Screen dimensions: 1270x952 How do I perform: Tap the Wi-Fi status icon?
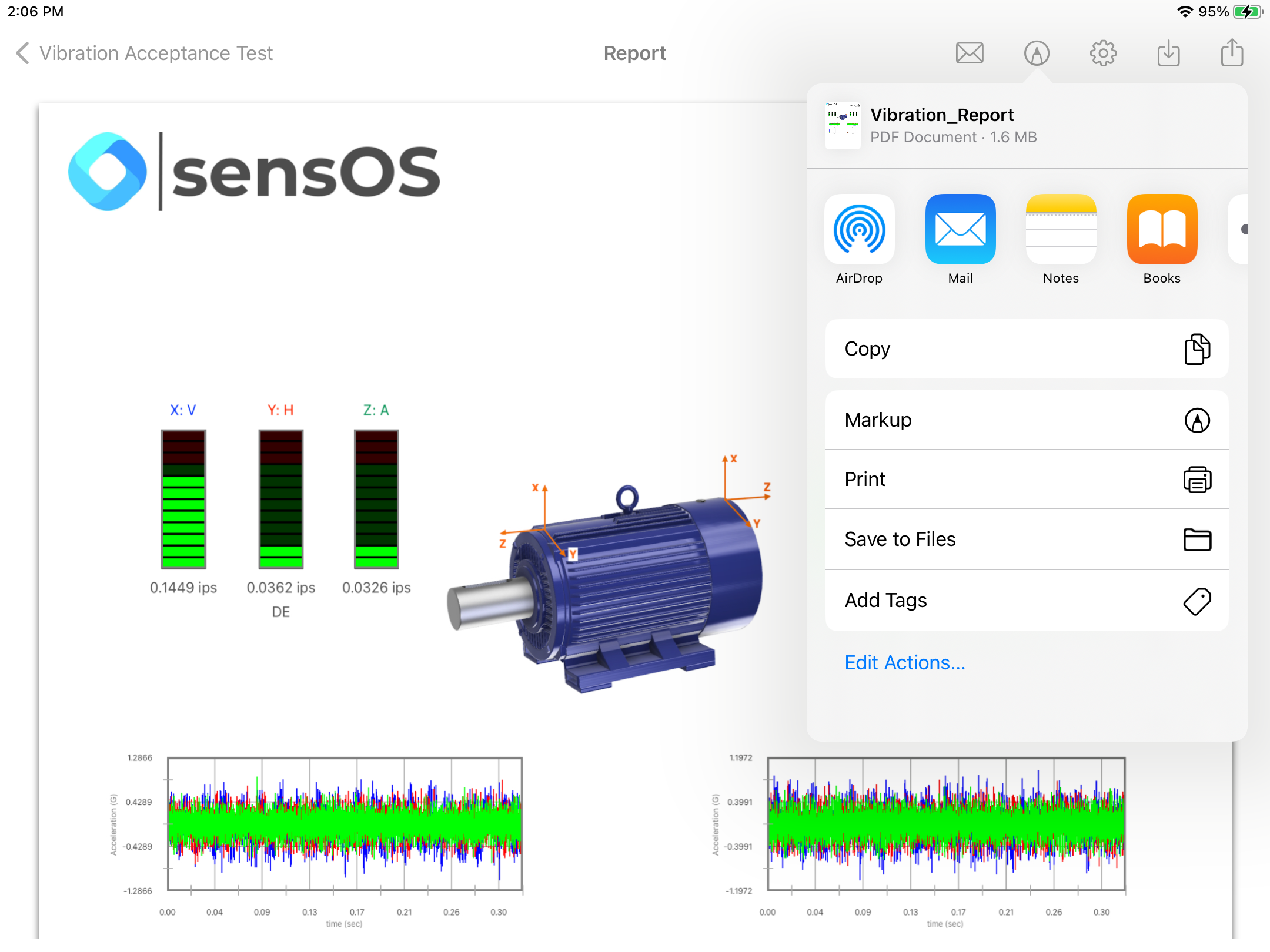(x=1185, y=12)
